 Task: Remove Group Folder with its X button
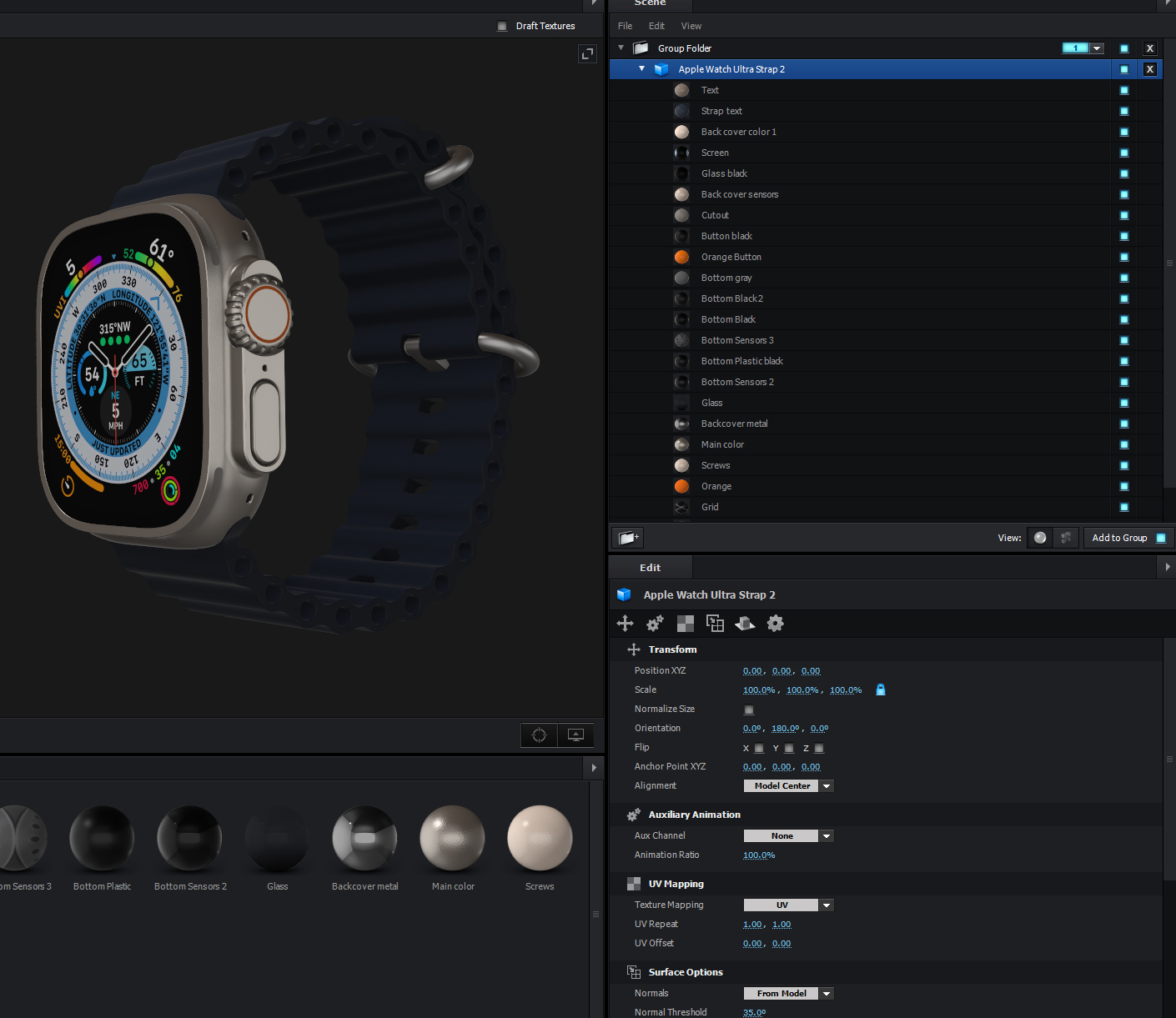tap(1150, 48)
